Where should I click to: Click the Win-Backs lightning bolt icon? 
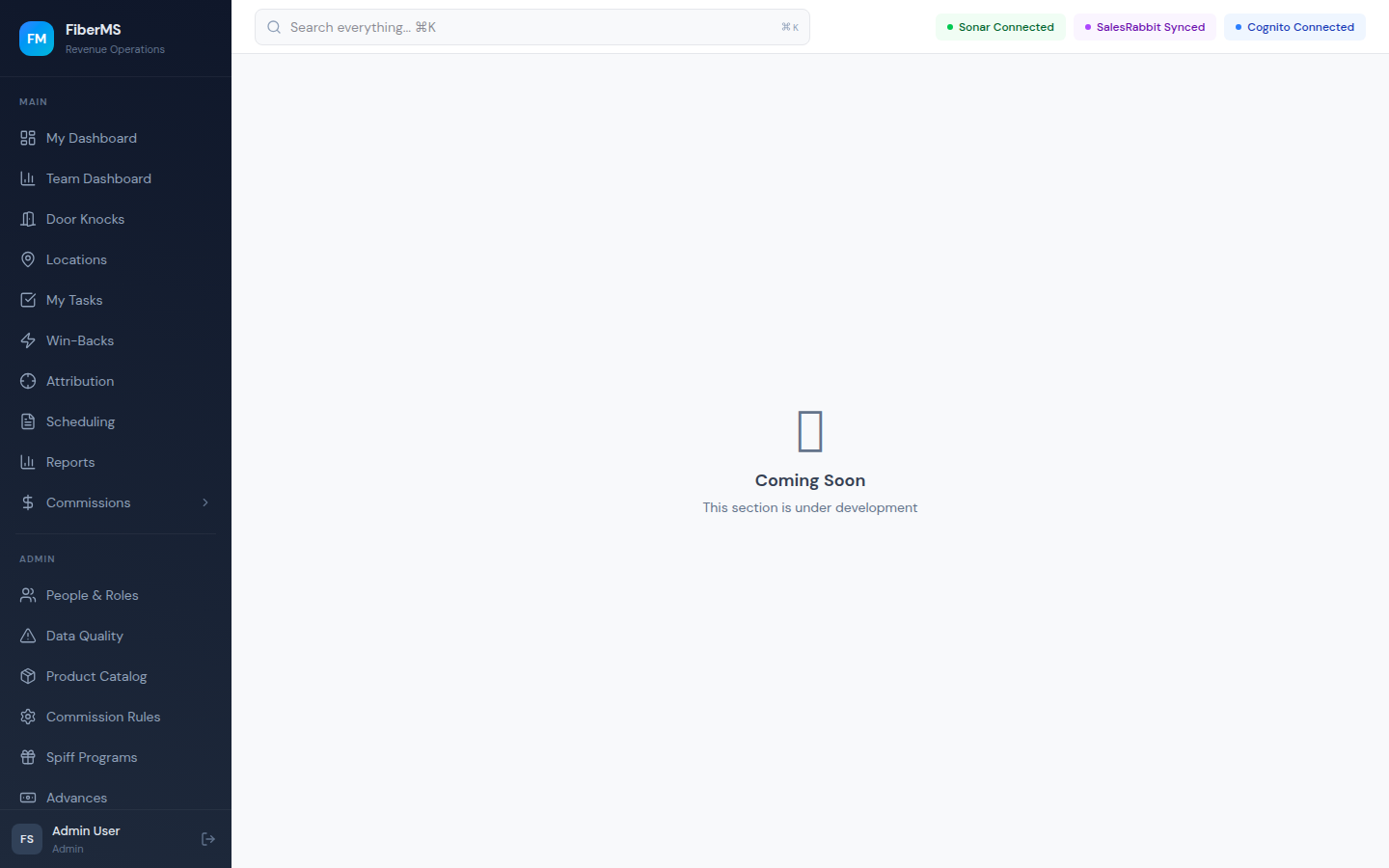pyautogui.click(x=29, y=340)
